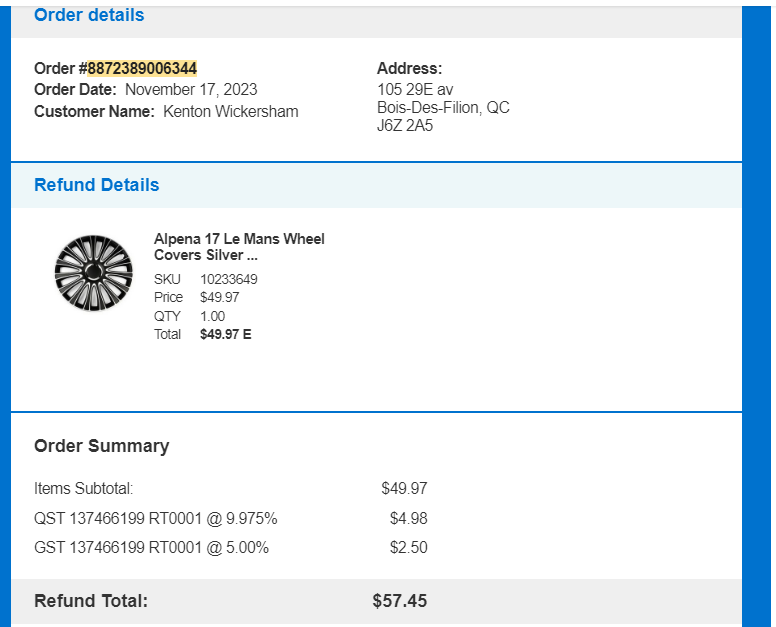Viewport: 776px width, 627px height.
Task: Click the postal code J6Z 2A5
Action: (x=405, y=126)
